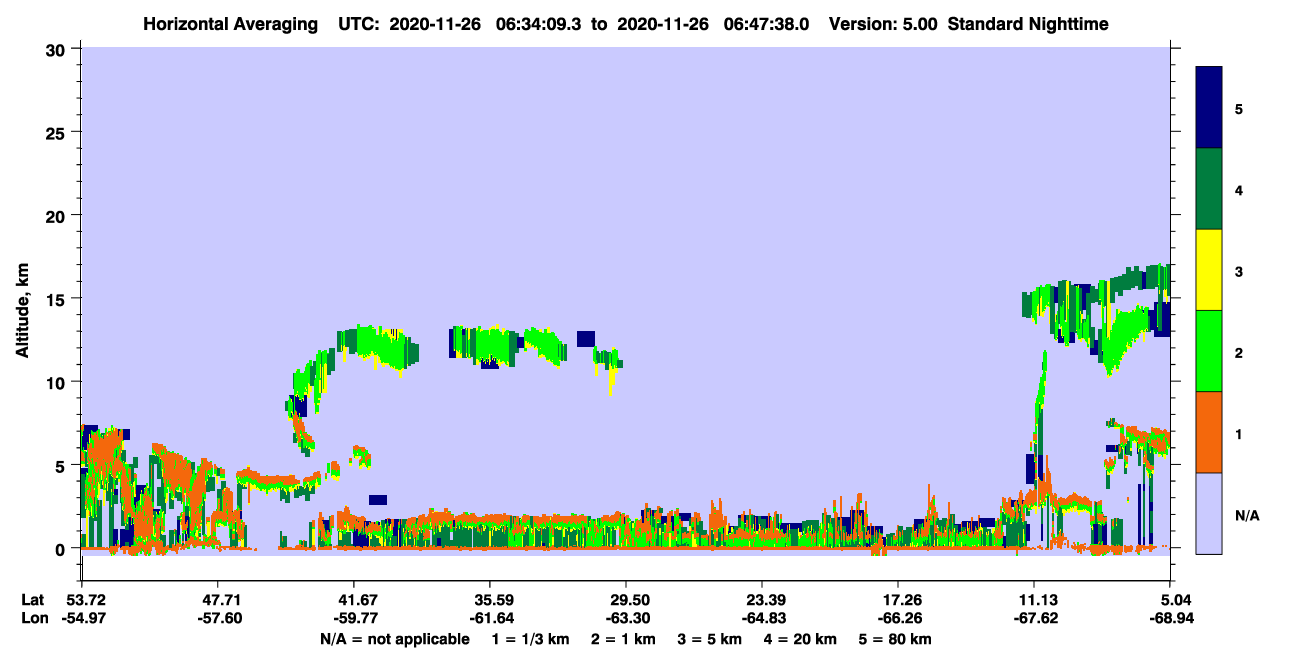Click the end time '06:47:38.0' in the title
Viewport: 1300px width, 667px height.
(764, 24)
